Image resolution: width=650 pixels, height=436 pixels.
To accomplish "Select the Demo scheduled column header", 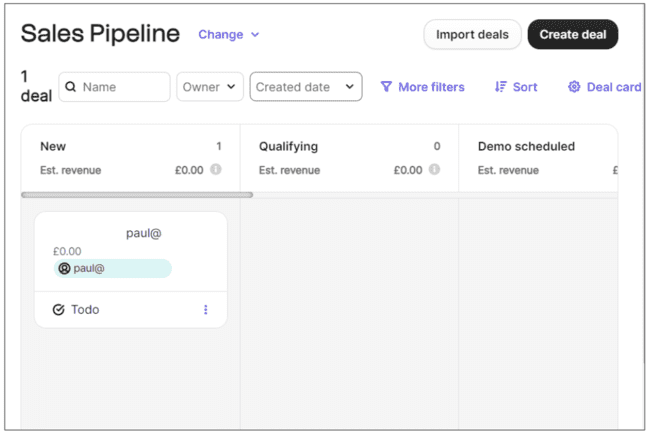I will (x=526, y=146).
